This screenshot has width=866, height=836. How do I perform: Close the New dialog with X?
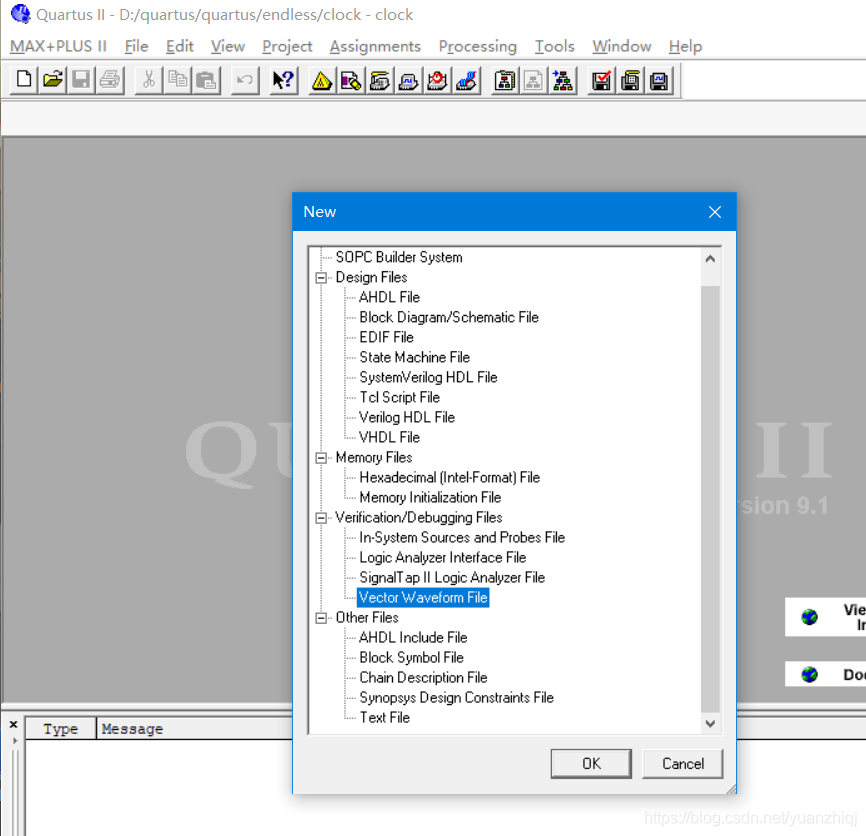715,212
